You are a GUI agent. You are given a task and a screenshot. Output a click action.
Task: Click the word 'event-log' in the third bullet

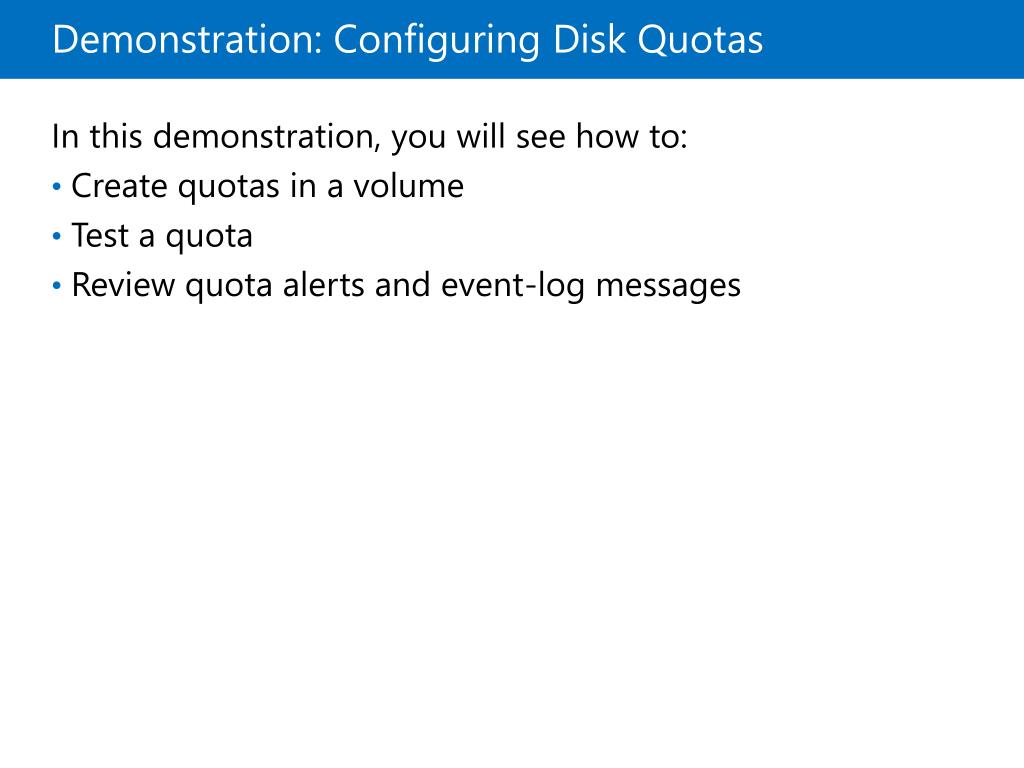[513, 285]
